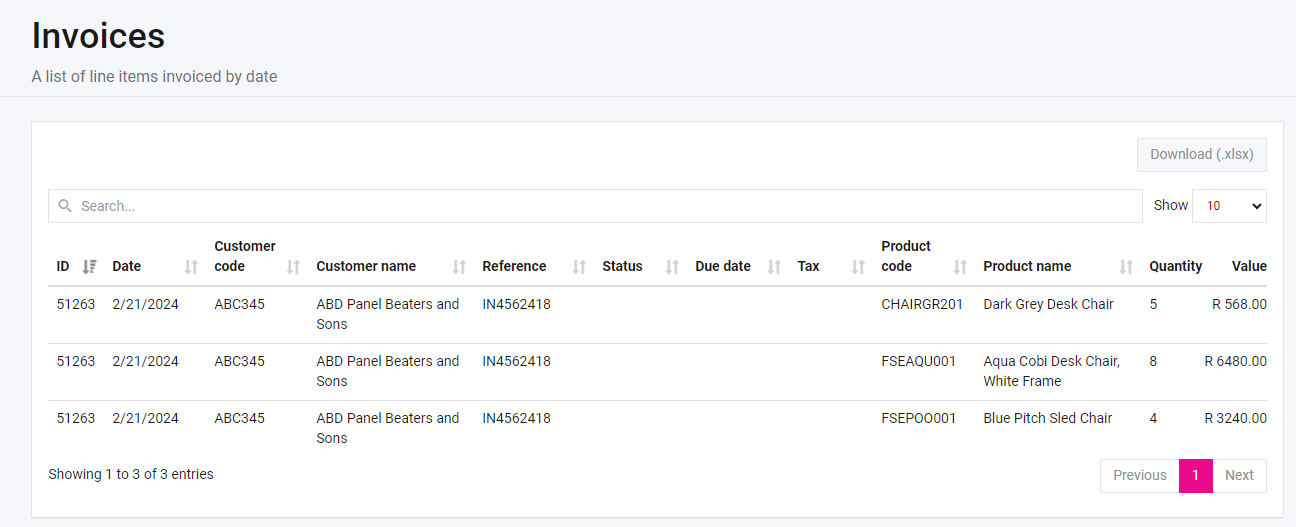The width and height of the screenshot is (1296, 527).
Task: Click the Next page button
Action: coord(1239,476)
